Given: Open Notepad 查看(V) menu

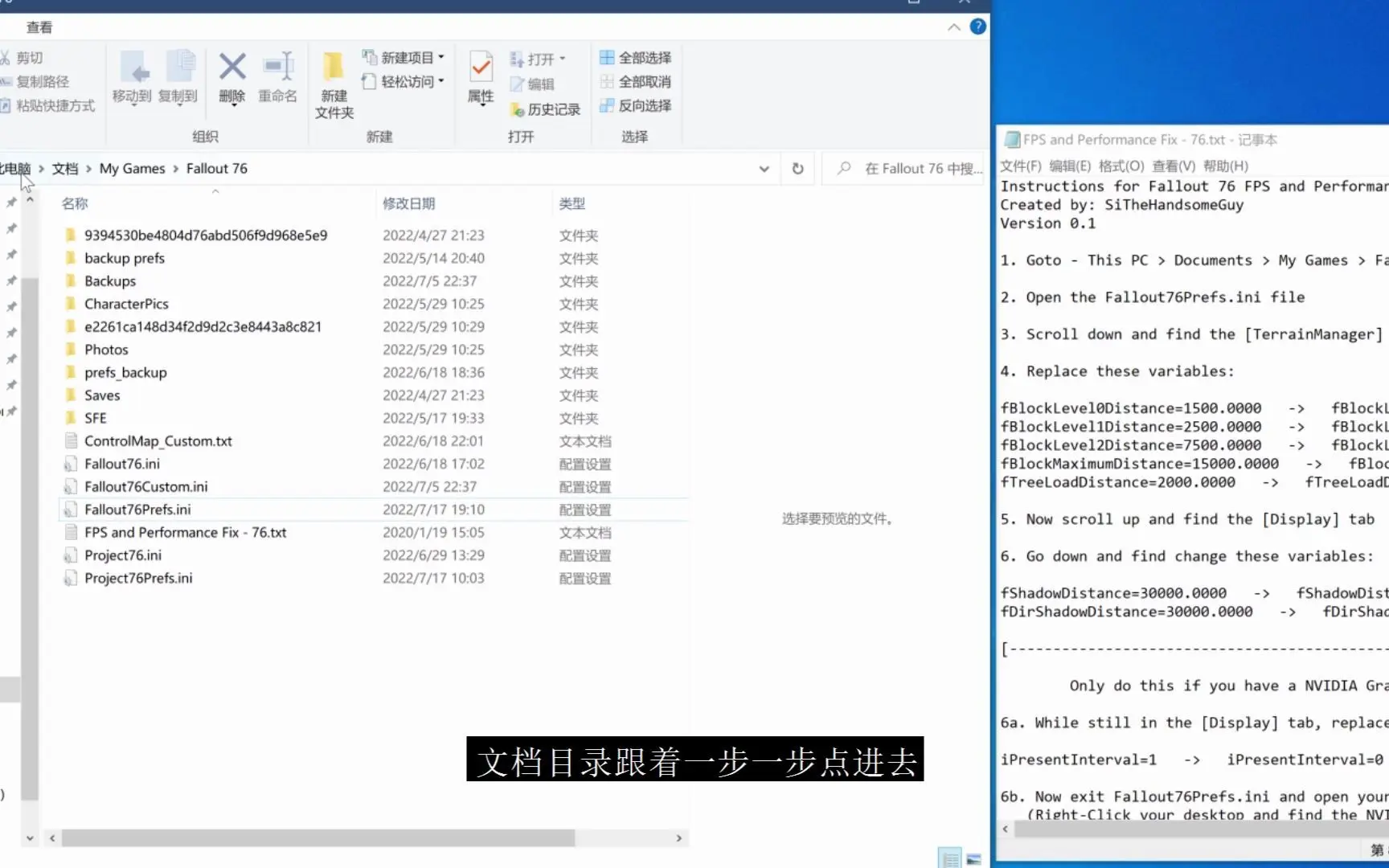Looking at the screenshot, I should pyautogui.click(x=1174, y=166).
